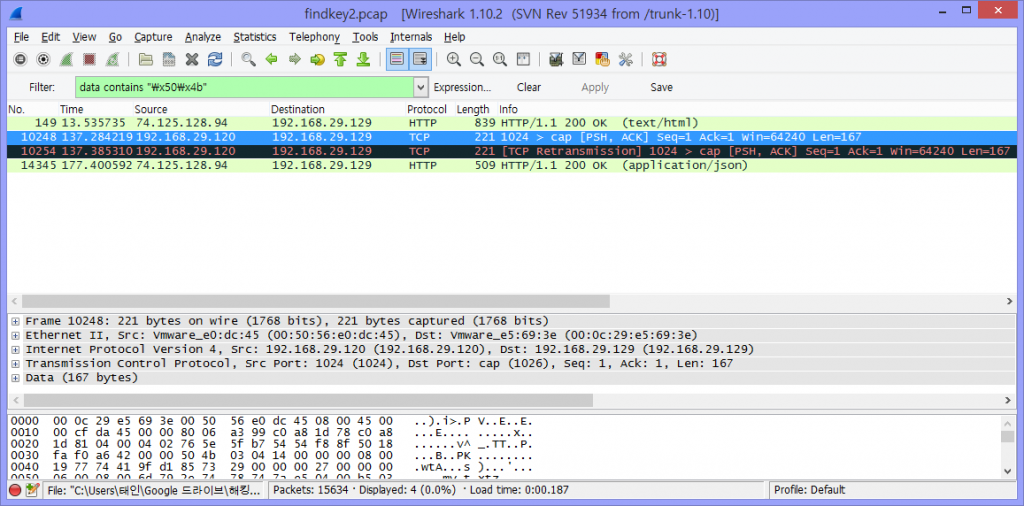The image size is (1024, 506).
Task: Go to packet number icon
Action: pyautogui.click(x=317, y=59)
